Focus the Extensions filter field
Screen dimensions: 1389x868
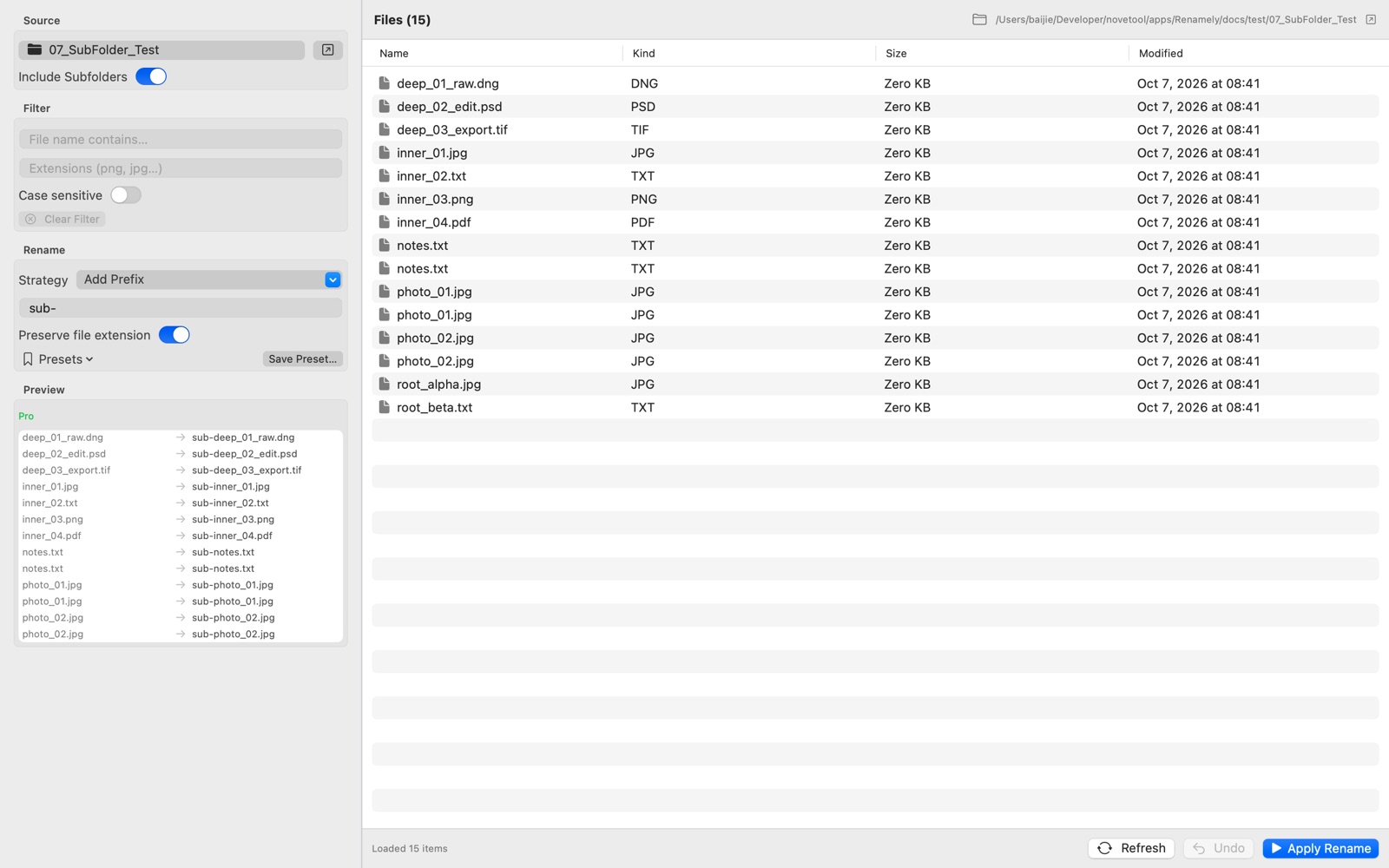181,168
